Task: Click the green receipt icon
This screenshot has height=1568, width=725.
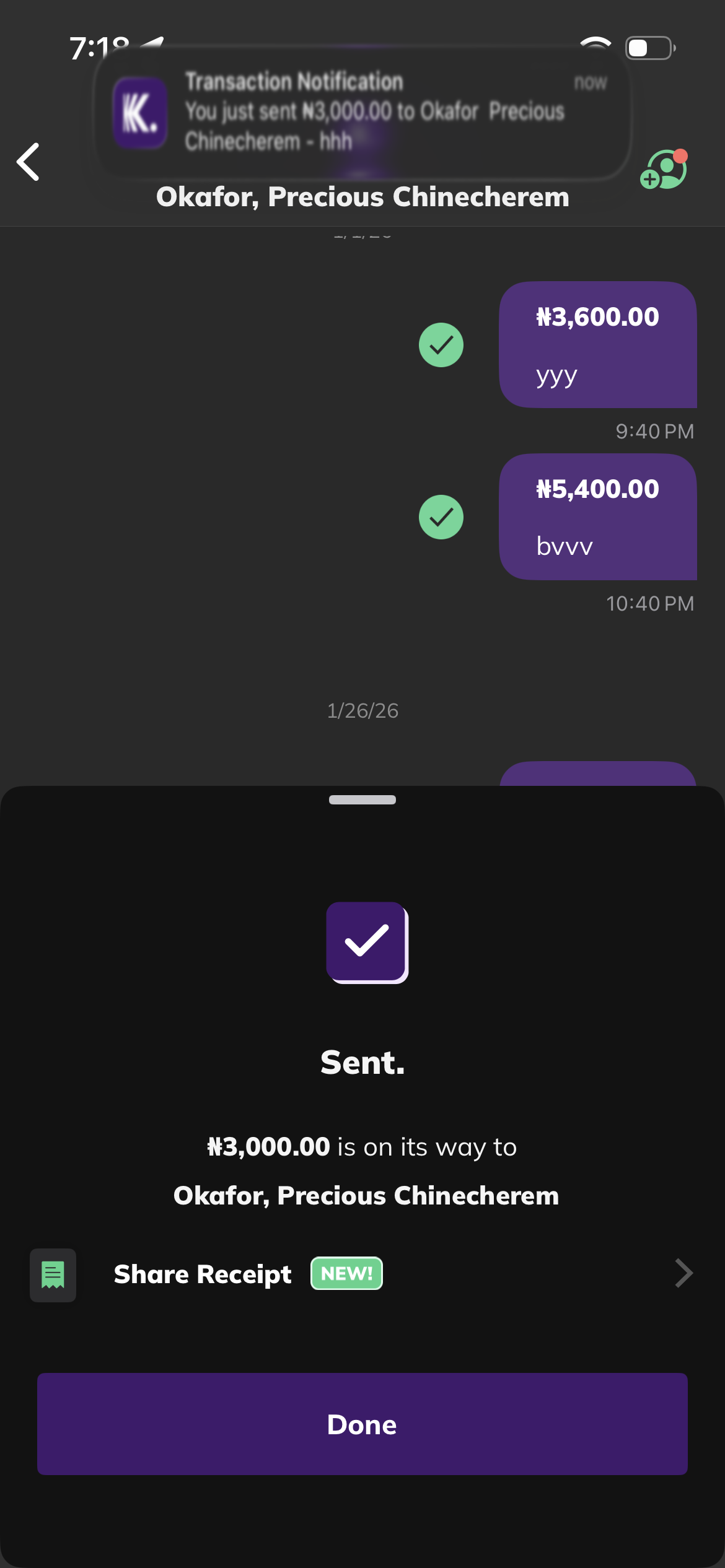Action: [53, 1275]
